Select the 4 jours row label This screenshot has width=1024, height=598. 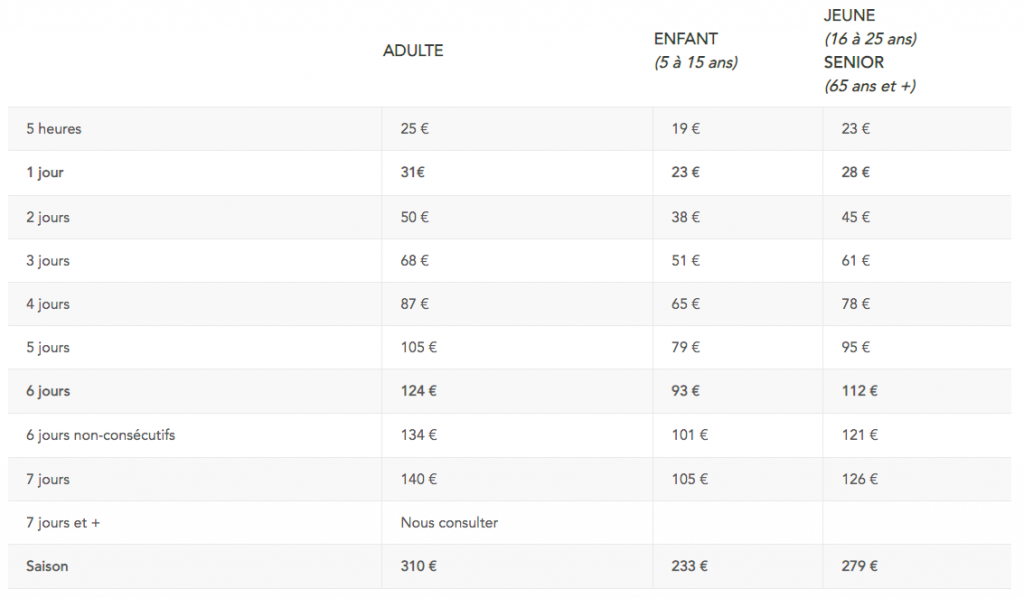click(x=48, y=304)
